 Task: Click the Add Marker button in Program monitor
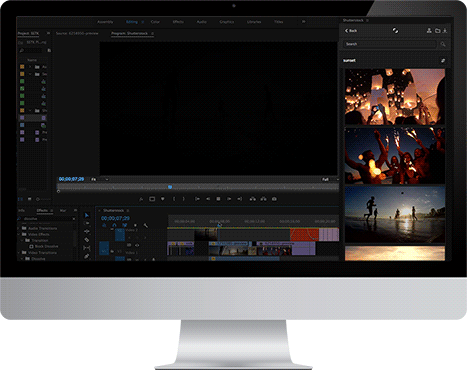[x=163, y=199]
